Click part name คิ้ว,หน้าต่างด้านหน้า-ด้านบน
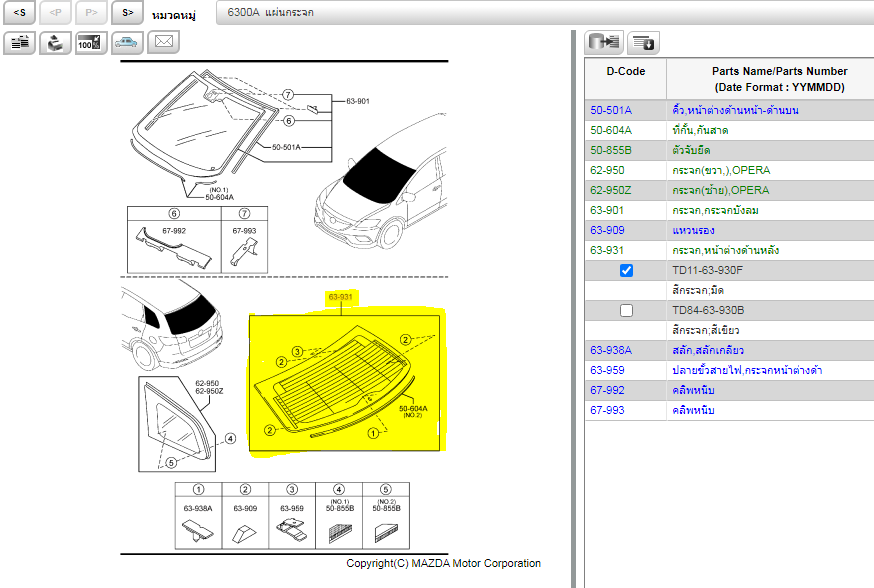This screenshot has height=588, width=874. pyautogui.click(x=735, y=110)
